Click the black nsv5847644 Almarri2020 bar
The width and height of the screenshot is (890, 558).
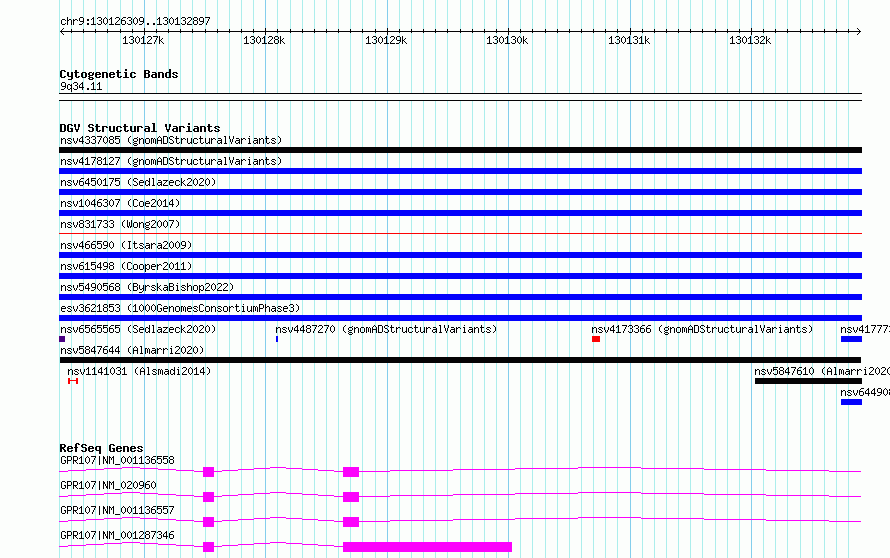pyautogui.click(x=460, y=360)
